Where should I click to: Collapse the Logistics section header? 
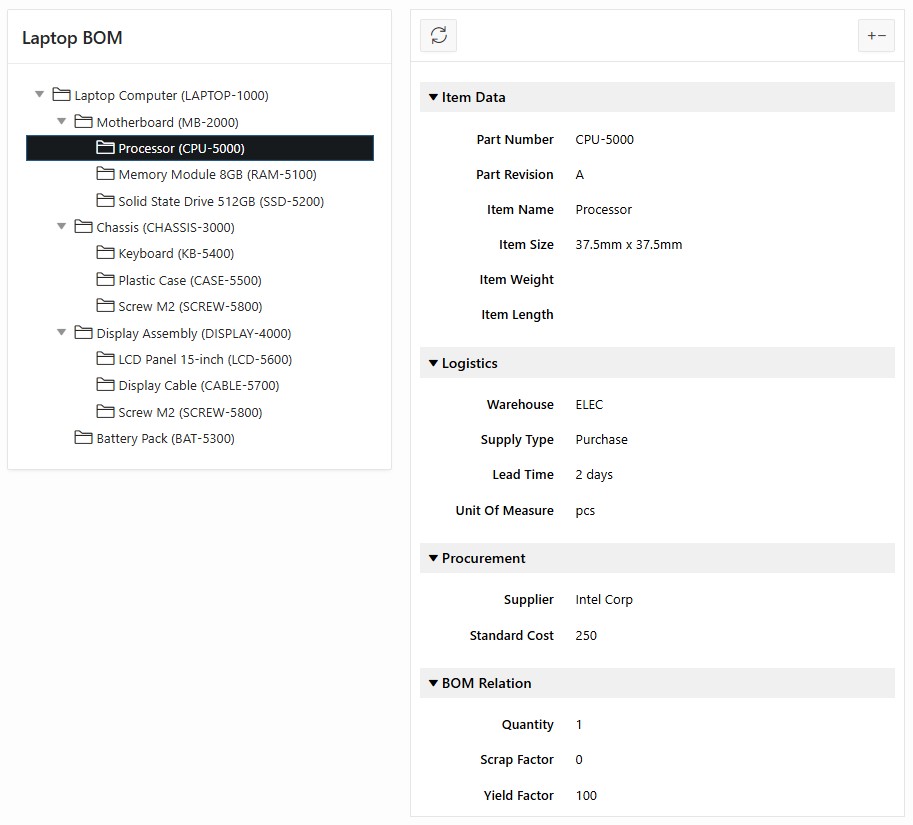point(434,363)
